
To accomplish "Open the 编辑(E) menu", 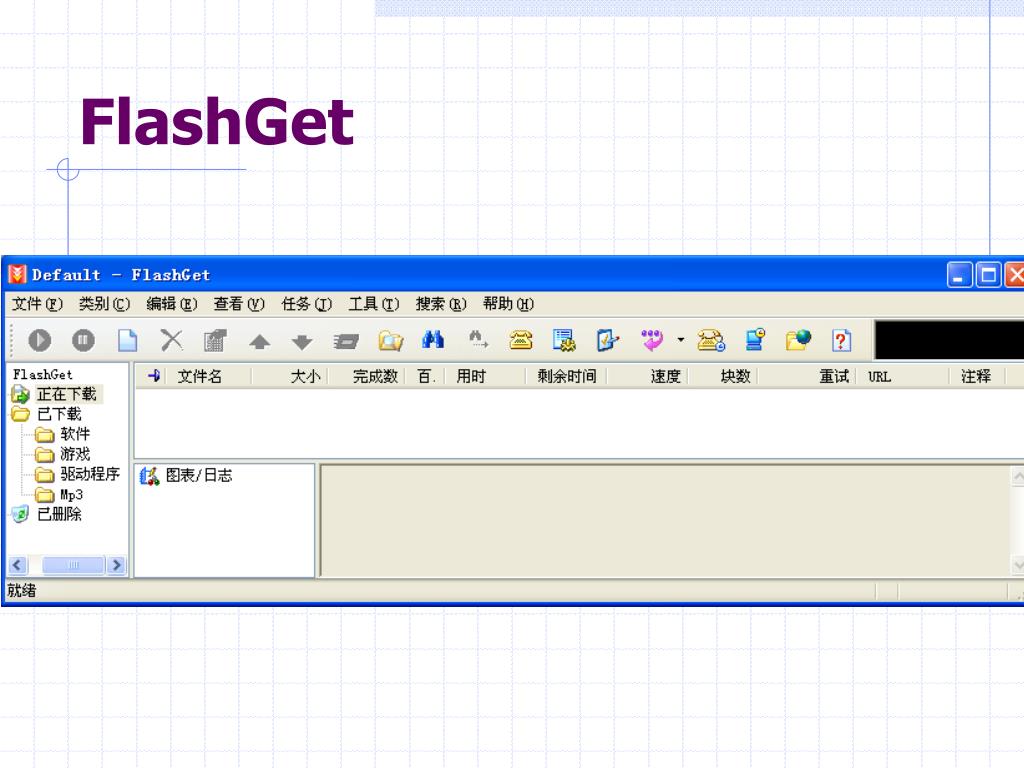I will click(172, 304).
